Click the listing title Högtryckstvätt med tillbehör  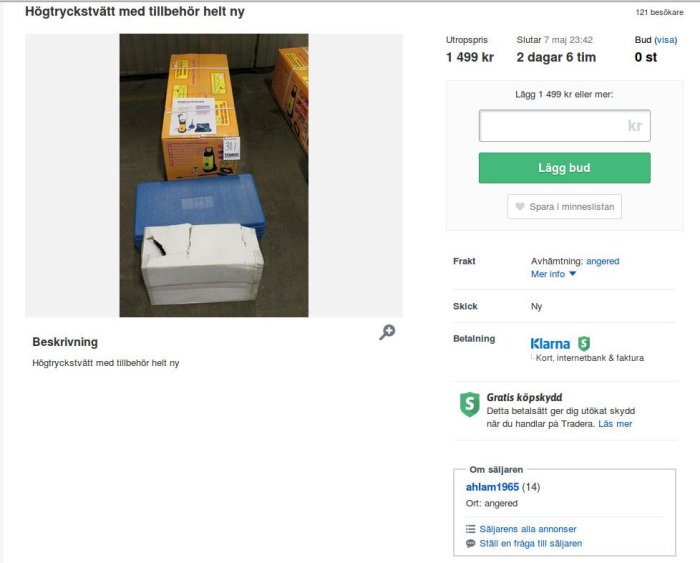[135, 12]
